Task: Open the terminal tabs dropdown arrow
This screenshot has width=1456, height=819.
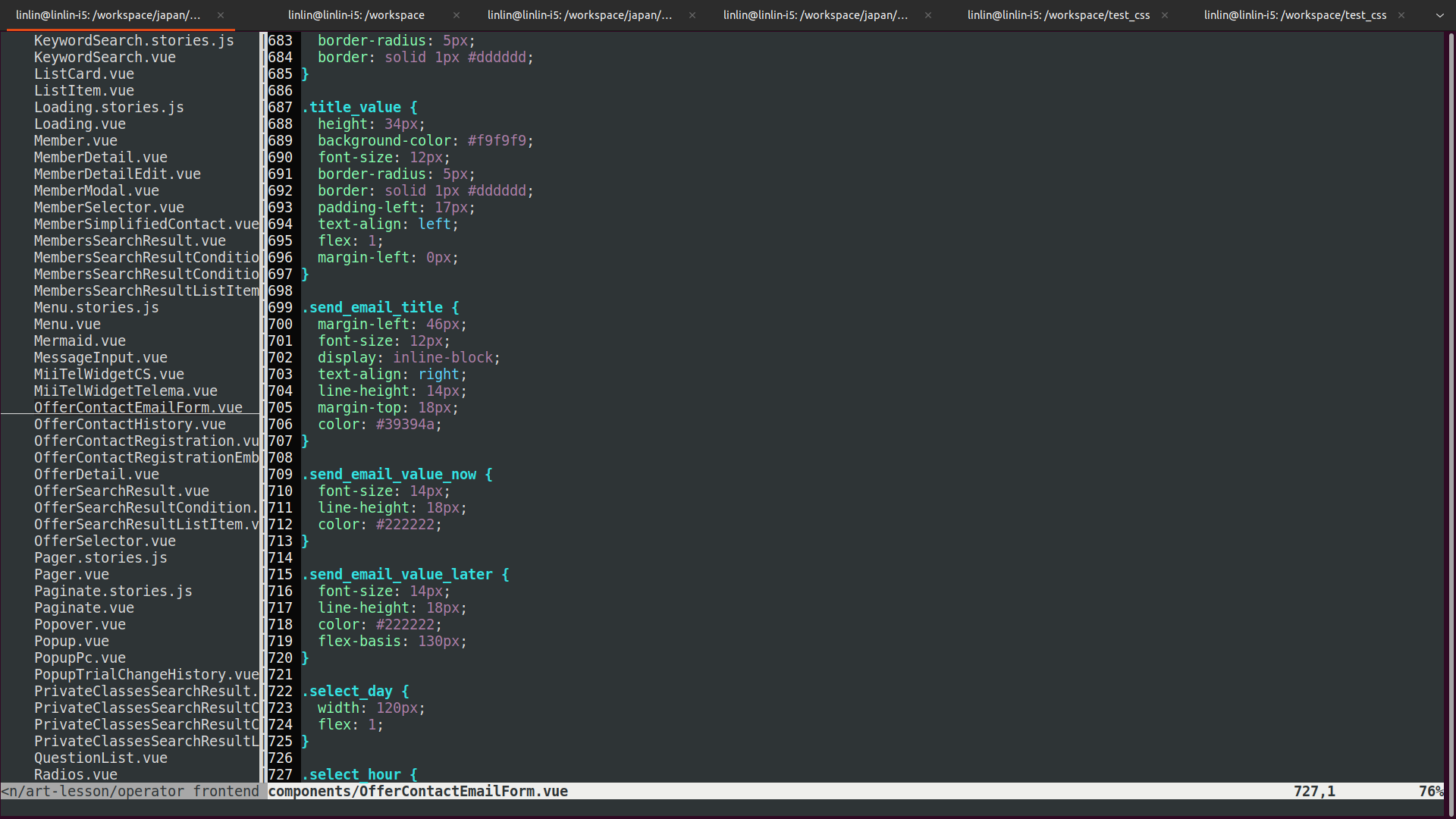Action: [1439, 15]
